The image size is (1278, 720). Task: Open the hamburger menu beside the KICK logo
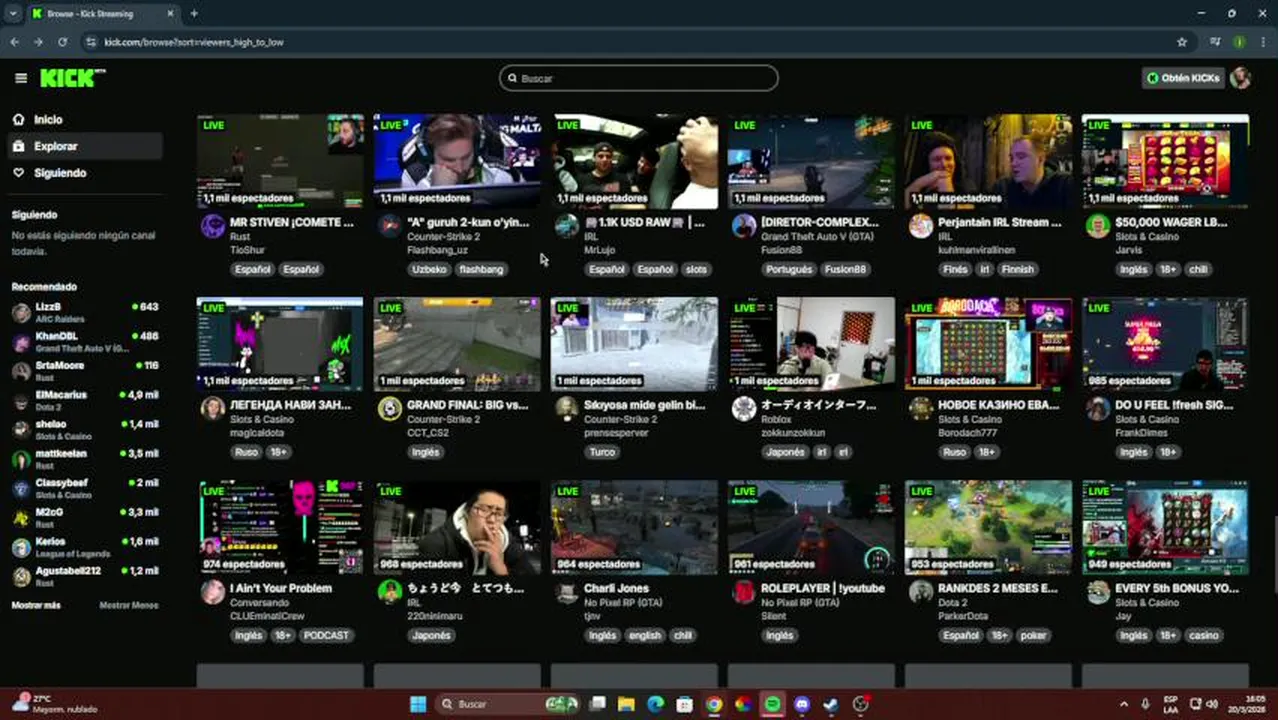(x=21, y=78)
